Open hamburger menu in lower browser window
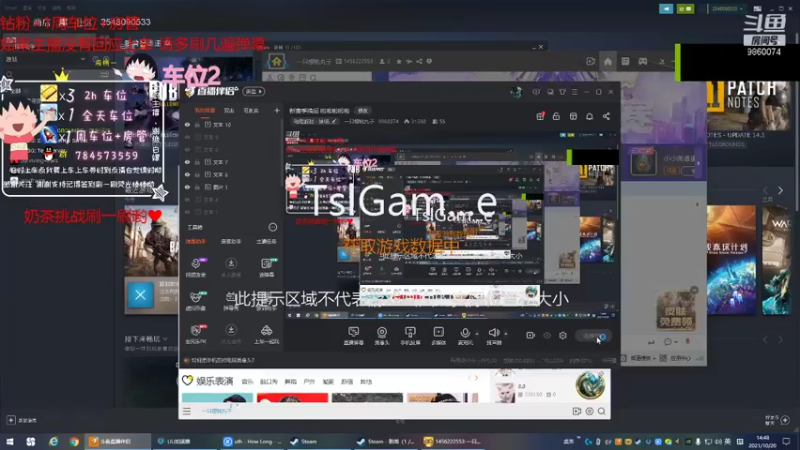Image resolution: width=800 pixels, height=450 pixels. point(187,411)
